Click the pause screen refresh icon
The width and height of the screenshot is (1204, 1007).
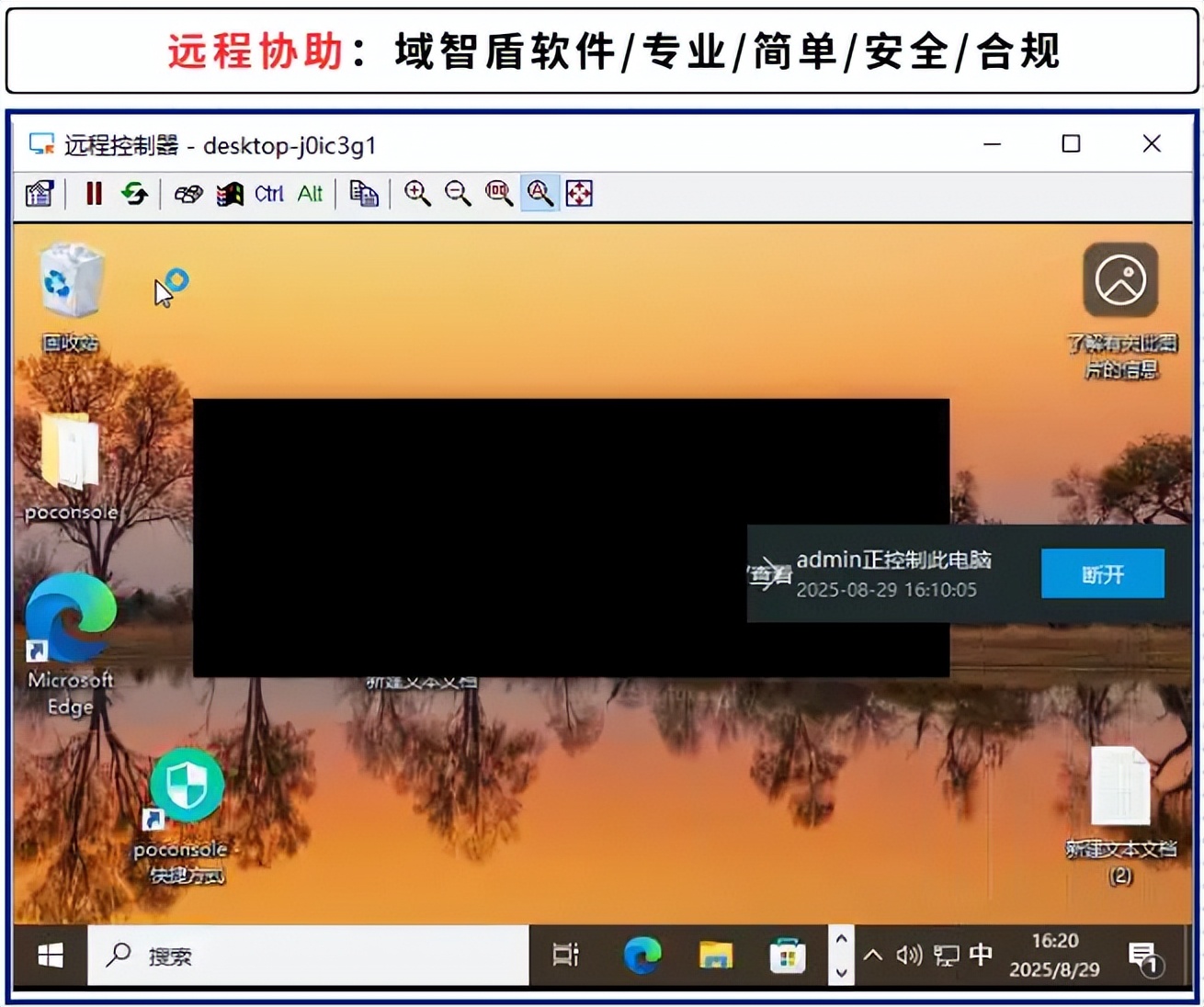[93, 193]
